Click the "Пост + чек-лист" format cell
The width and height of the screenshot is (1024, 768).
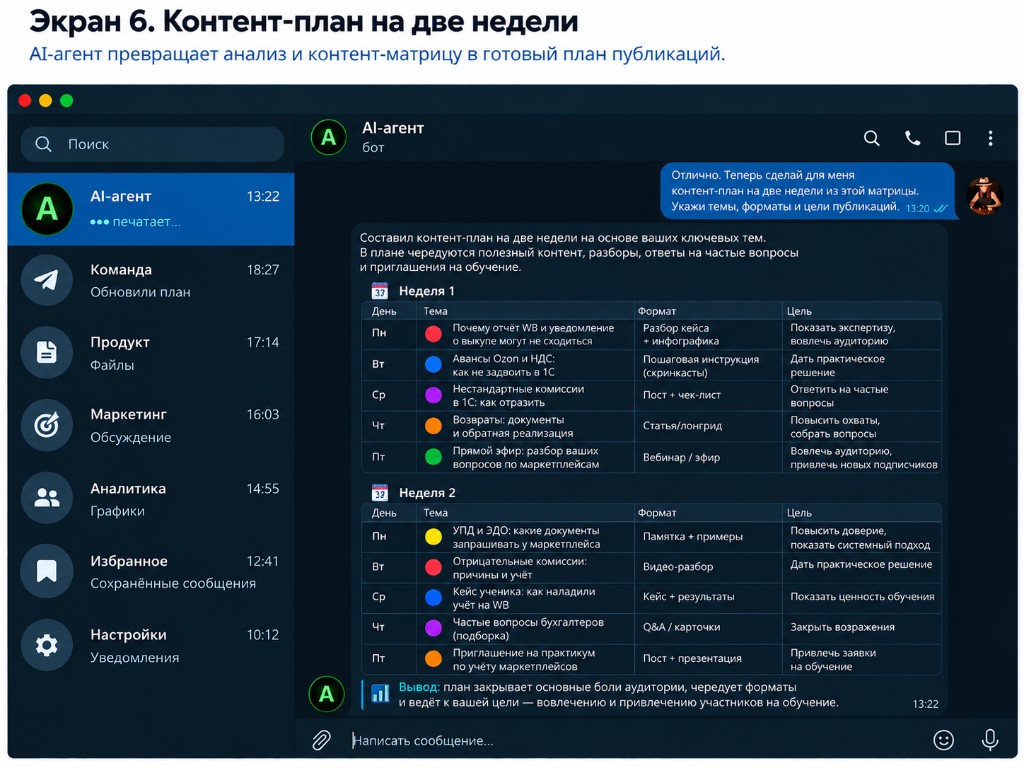click(681, 395)
